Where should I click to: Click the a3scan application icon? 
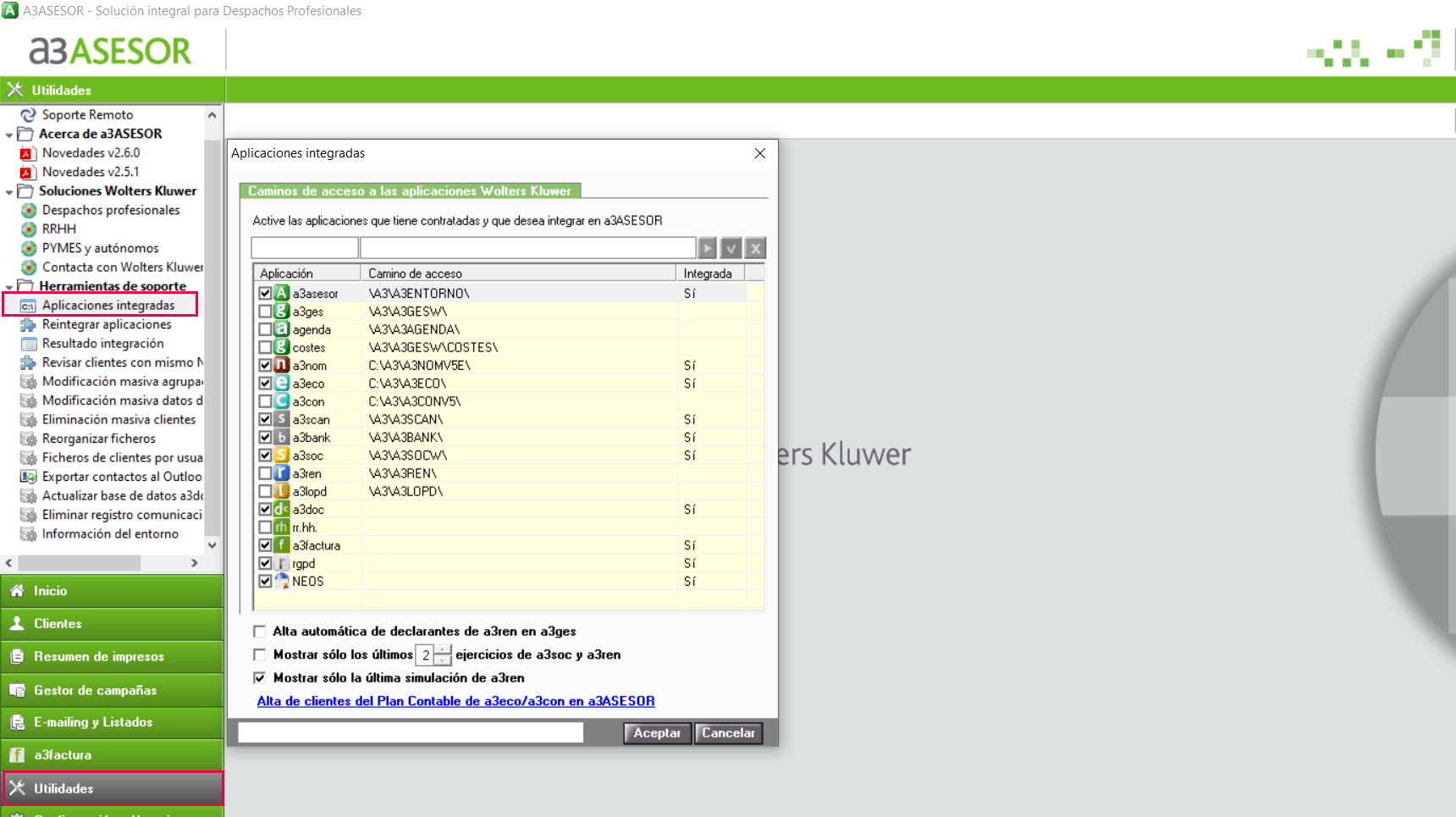pos(282,419)
